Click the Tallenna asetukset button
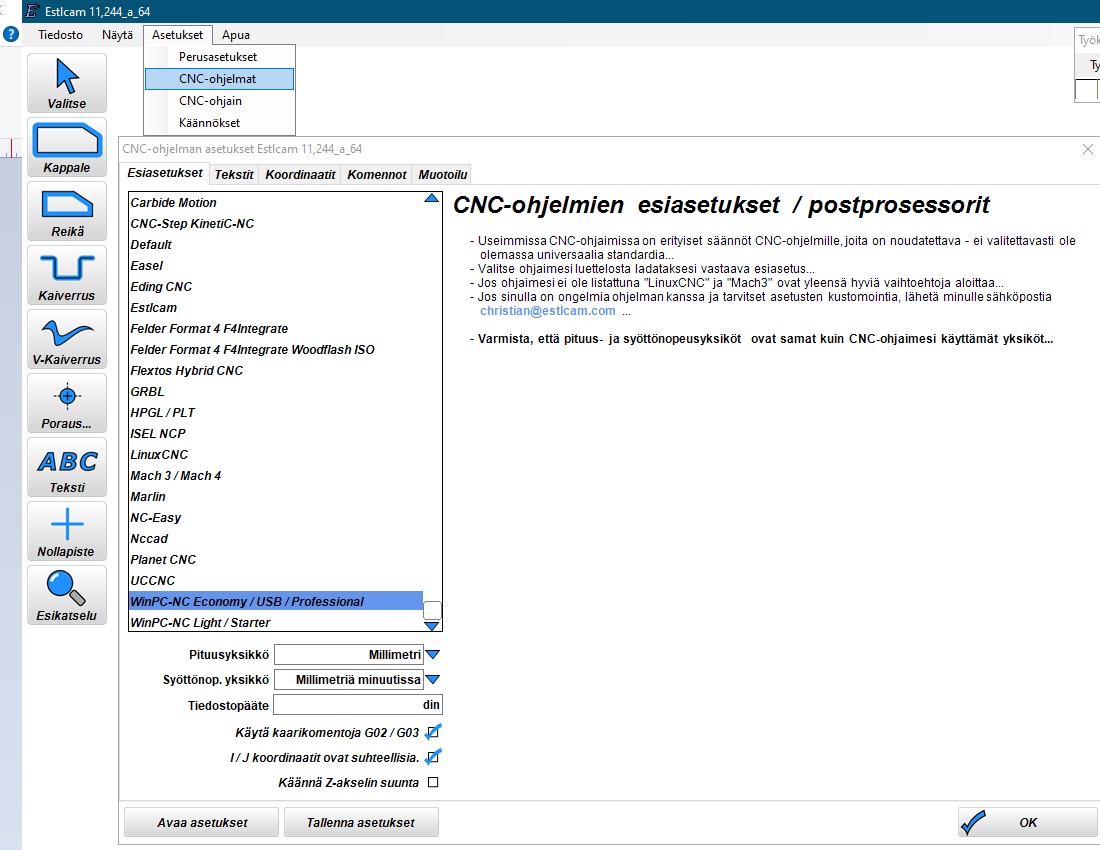This screenshot has width=1100, height=850. tap(361, 822)
